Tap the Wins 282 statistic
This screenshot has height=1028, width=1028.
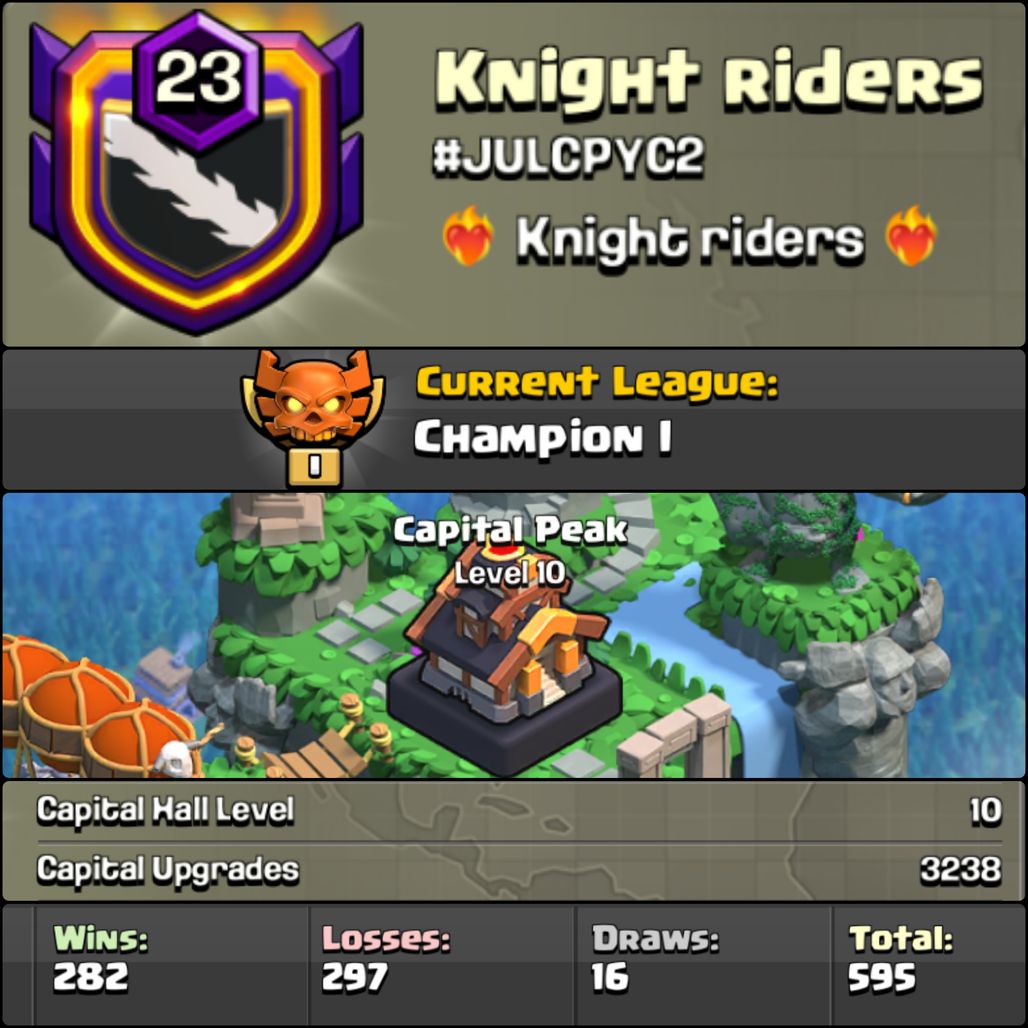pos(100,958)
